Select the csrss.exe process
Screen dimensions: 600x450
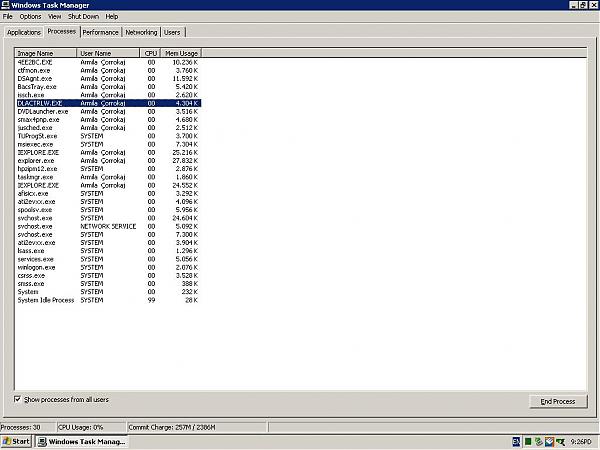109,276
